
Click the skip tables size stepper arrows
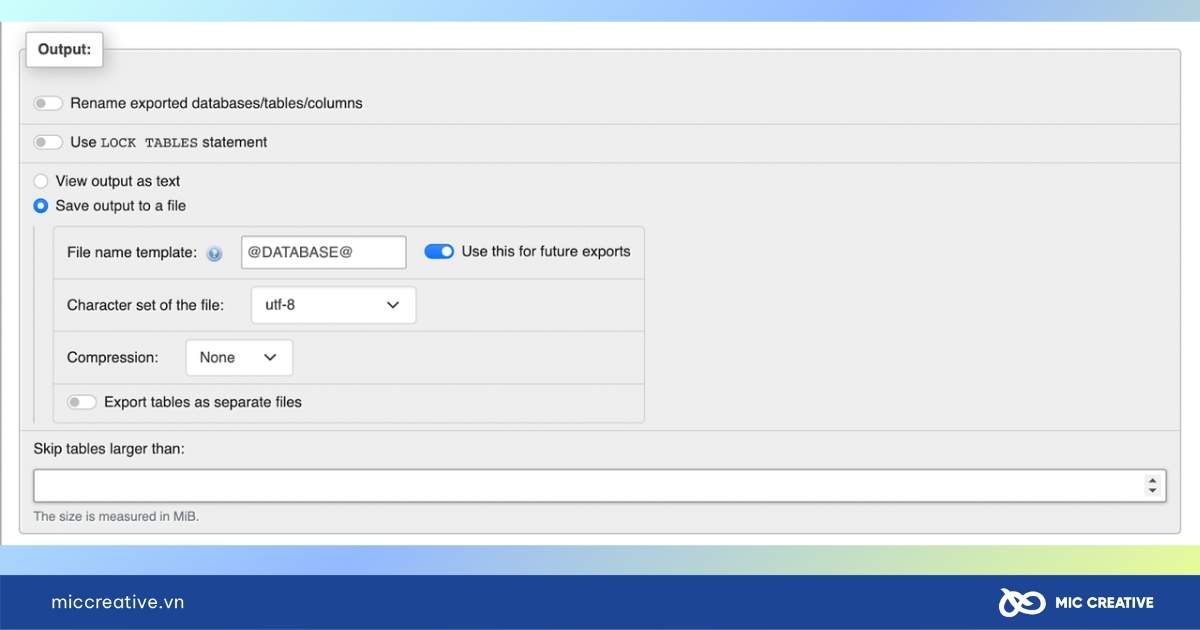click(1152, 486)
